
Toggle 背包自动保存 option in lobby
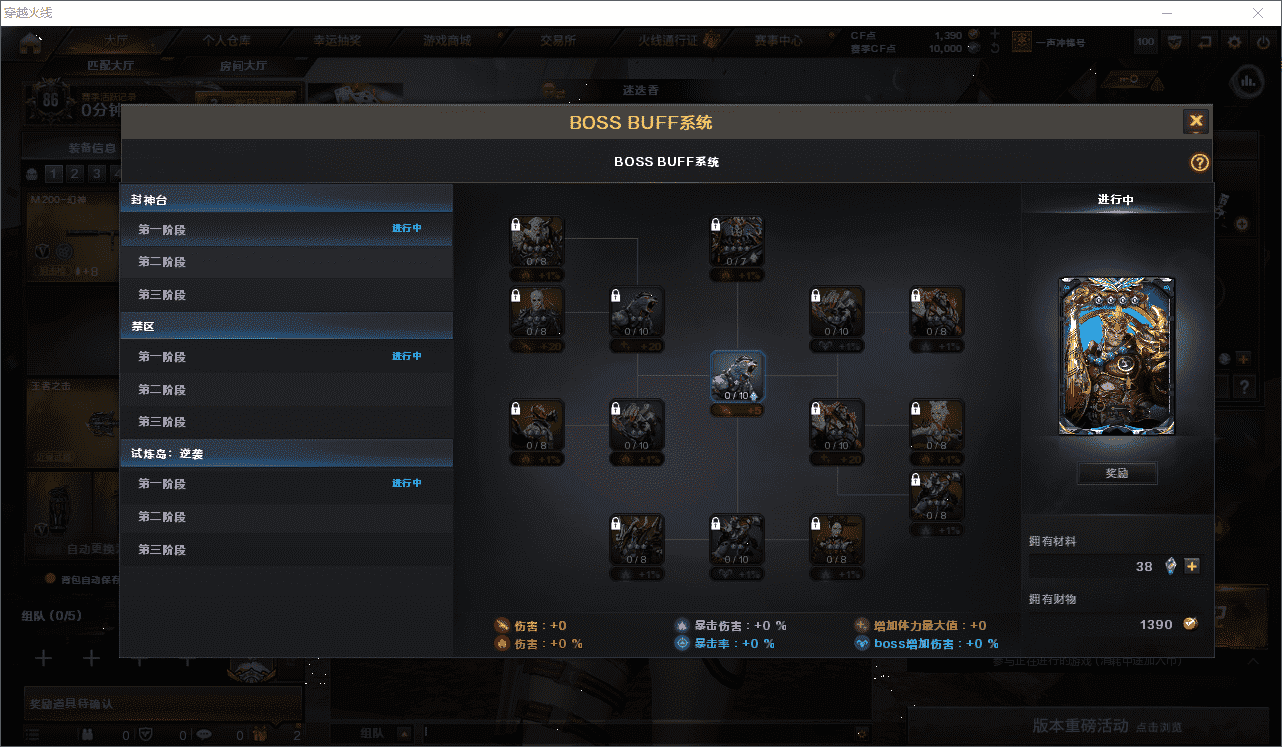pos(50,578)
